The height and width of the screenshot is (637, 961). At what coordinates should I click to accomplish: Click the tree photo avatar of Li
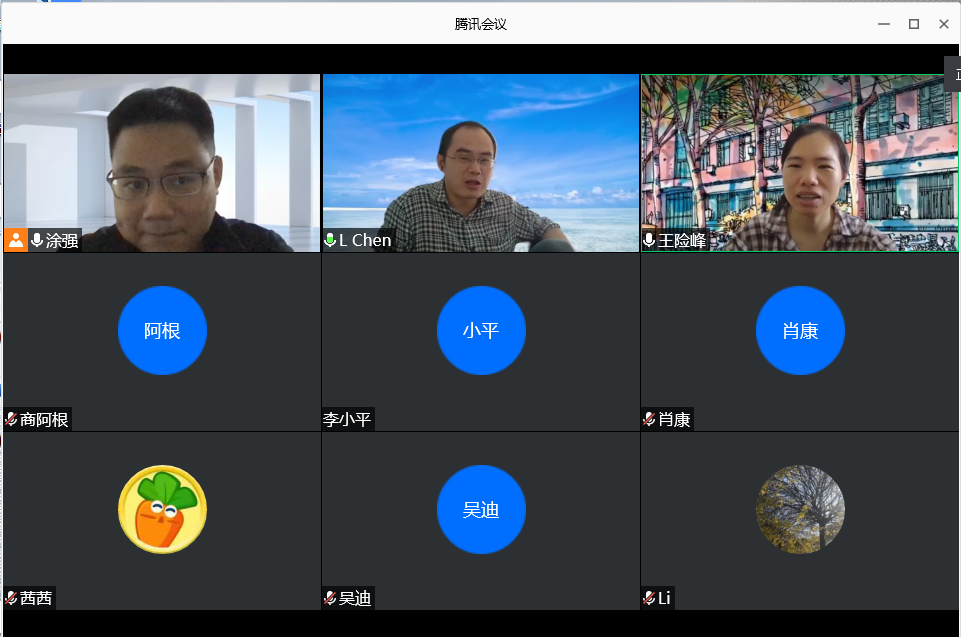point(800,509)
